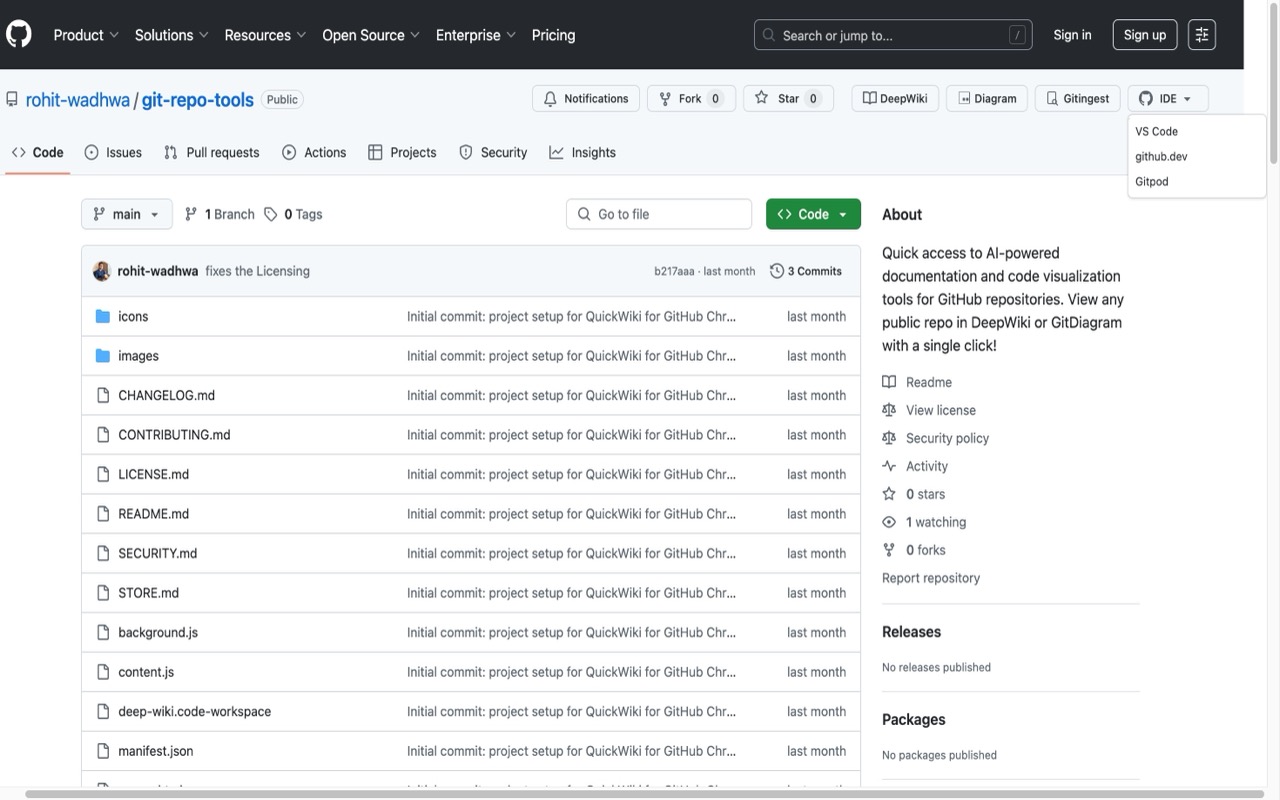Click the Sign in link
The width and height of the screenshot is (1280, 800).
[x=1072, y=35]
